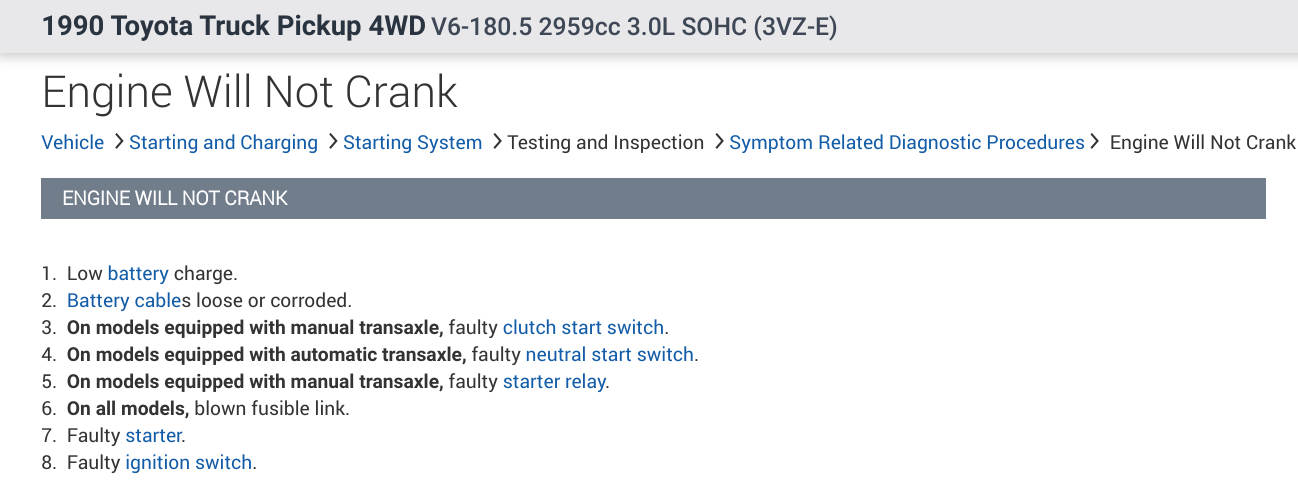Open the clutch start switch link
1298x492 pixels.
[583, 327]
